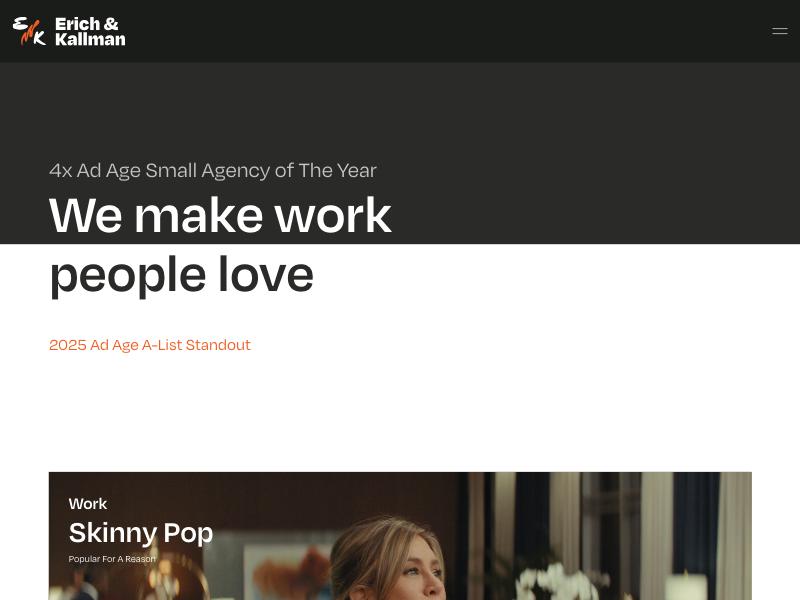This screenshot has width=800, height=600.
Task: Click '4x Ad Age Small Agency of The Year' text
Action: point(213,170)
